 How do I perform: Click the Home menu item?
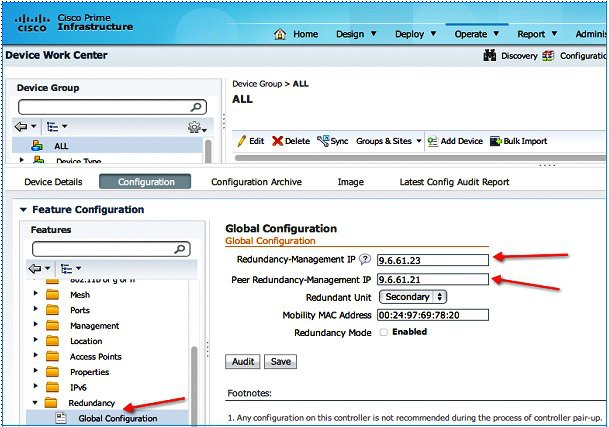[306, 34]
